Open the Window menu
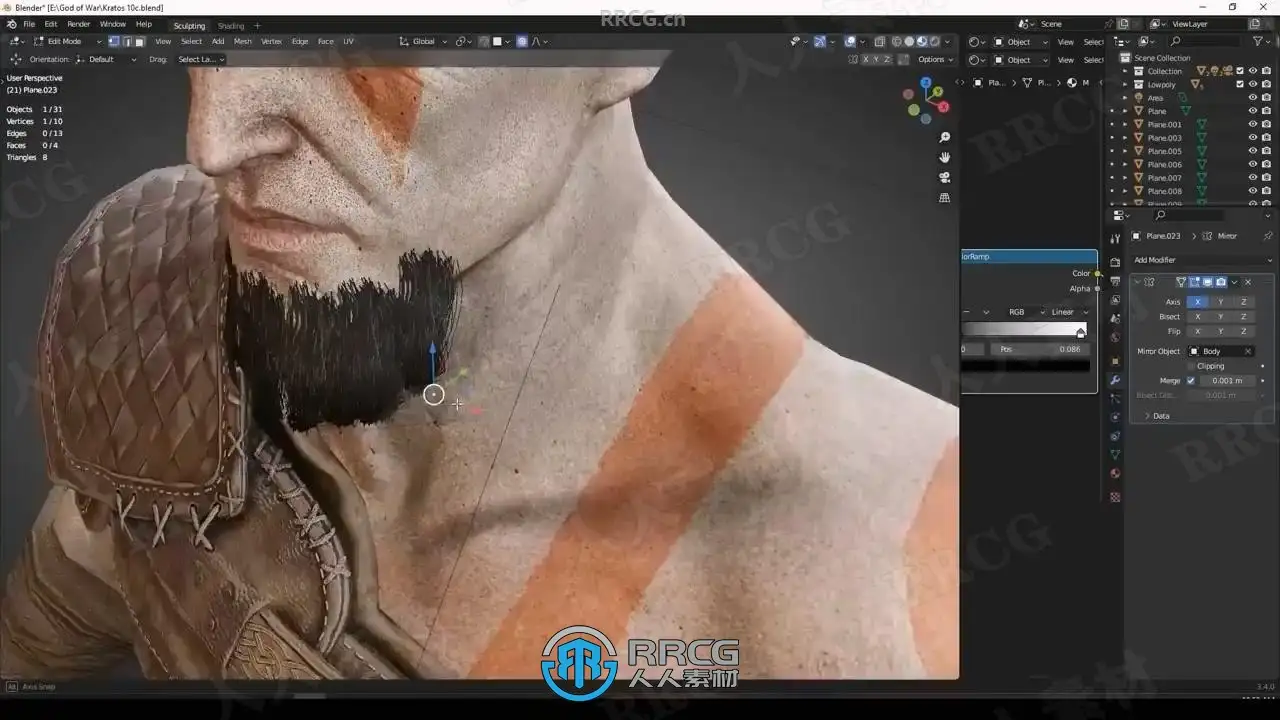1280x720 pixels. coord(113,24)
